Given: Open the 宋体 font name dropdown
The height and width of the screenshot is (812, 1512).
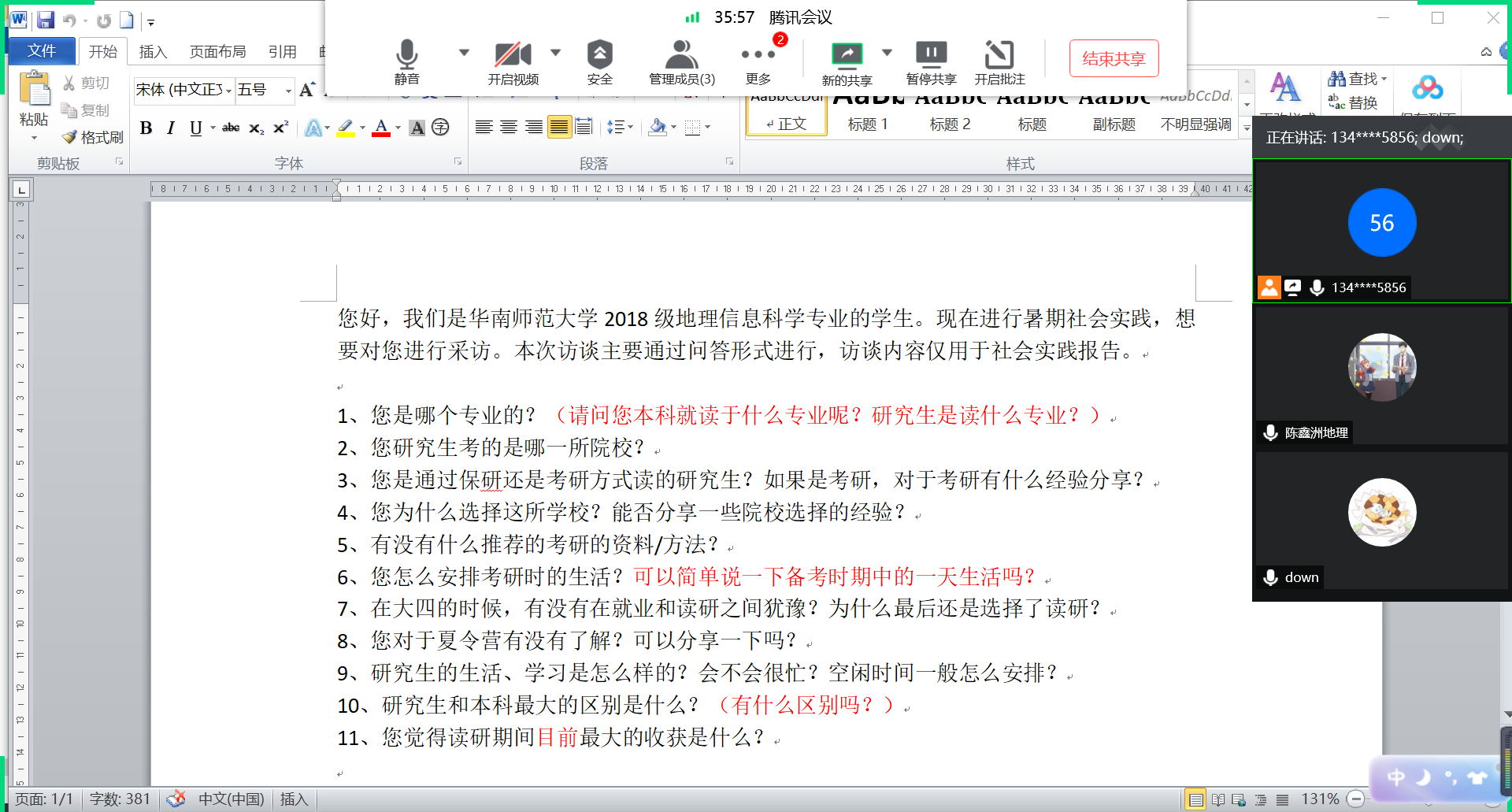Looking at the screenshot, I should click(229, 91).
